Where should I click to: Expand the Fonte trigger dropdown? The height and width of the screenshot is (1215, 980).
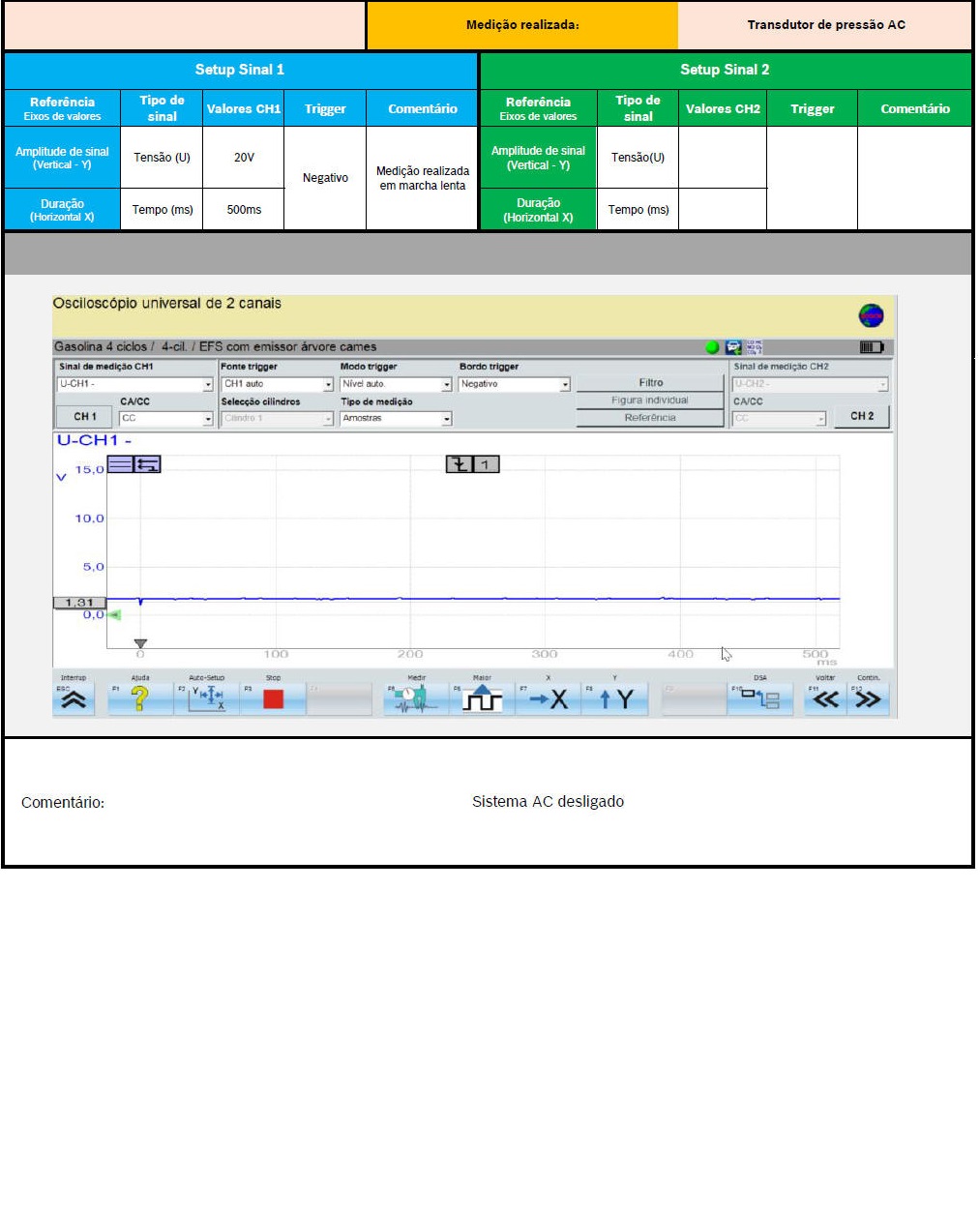pyautogui.click(x=328, y=385)
